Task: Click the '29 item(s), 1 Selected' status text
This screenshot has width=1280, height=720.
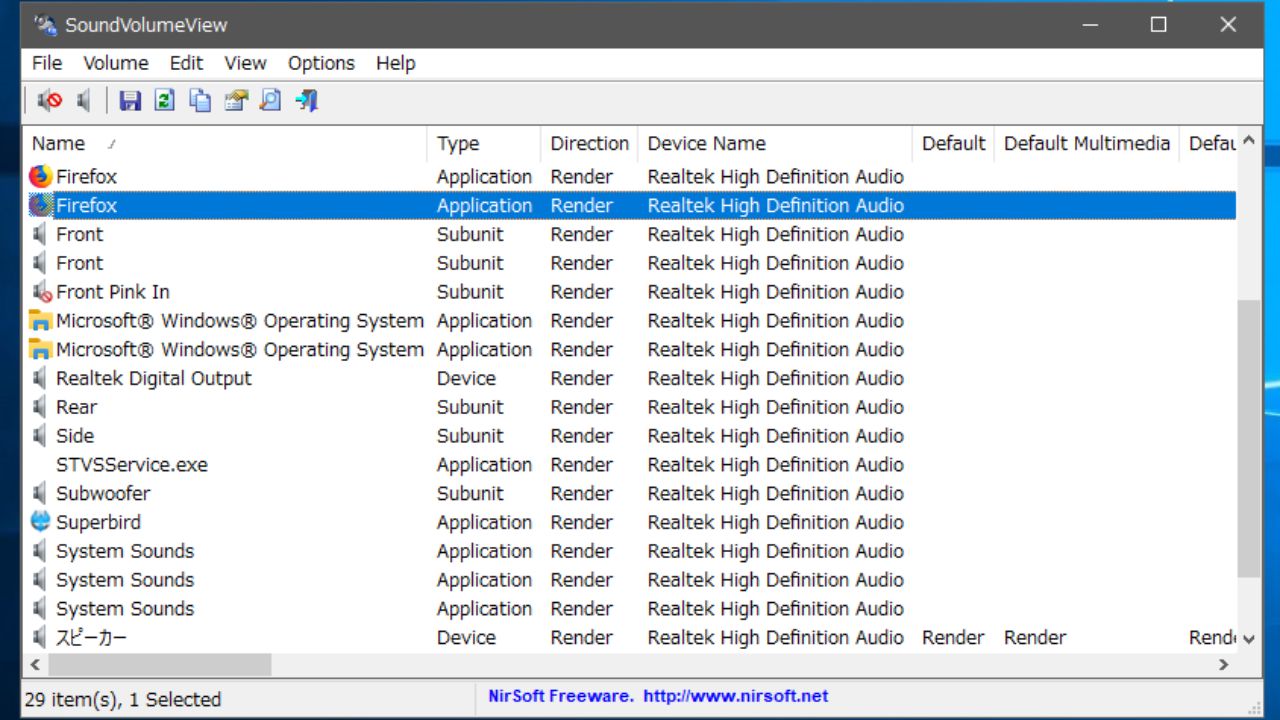Action: [122, 699]
